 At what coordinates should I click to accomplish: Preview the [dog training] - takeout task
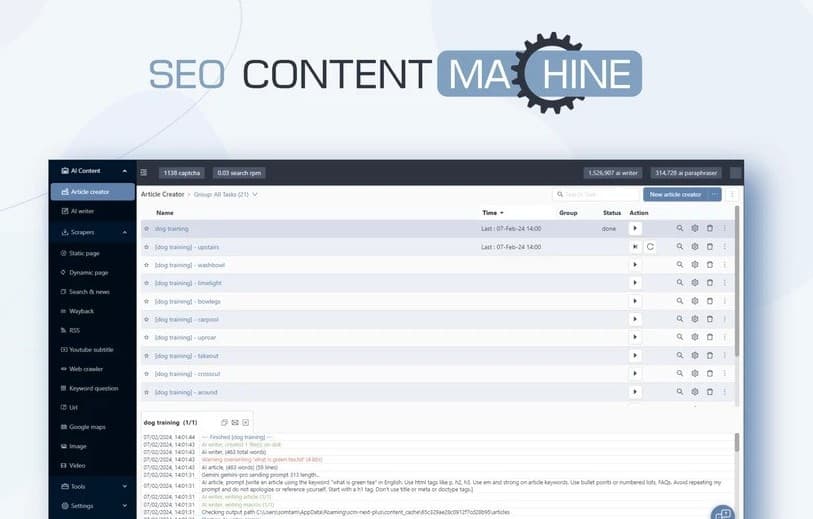(x=680, y=356)
